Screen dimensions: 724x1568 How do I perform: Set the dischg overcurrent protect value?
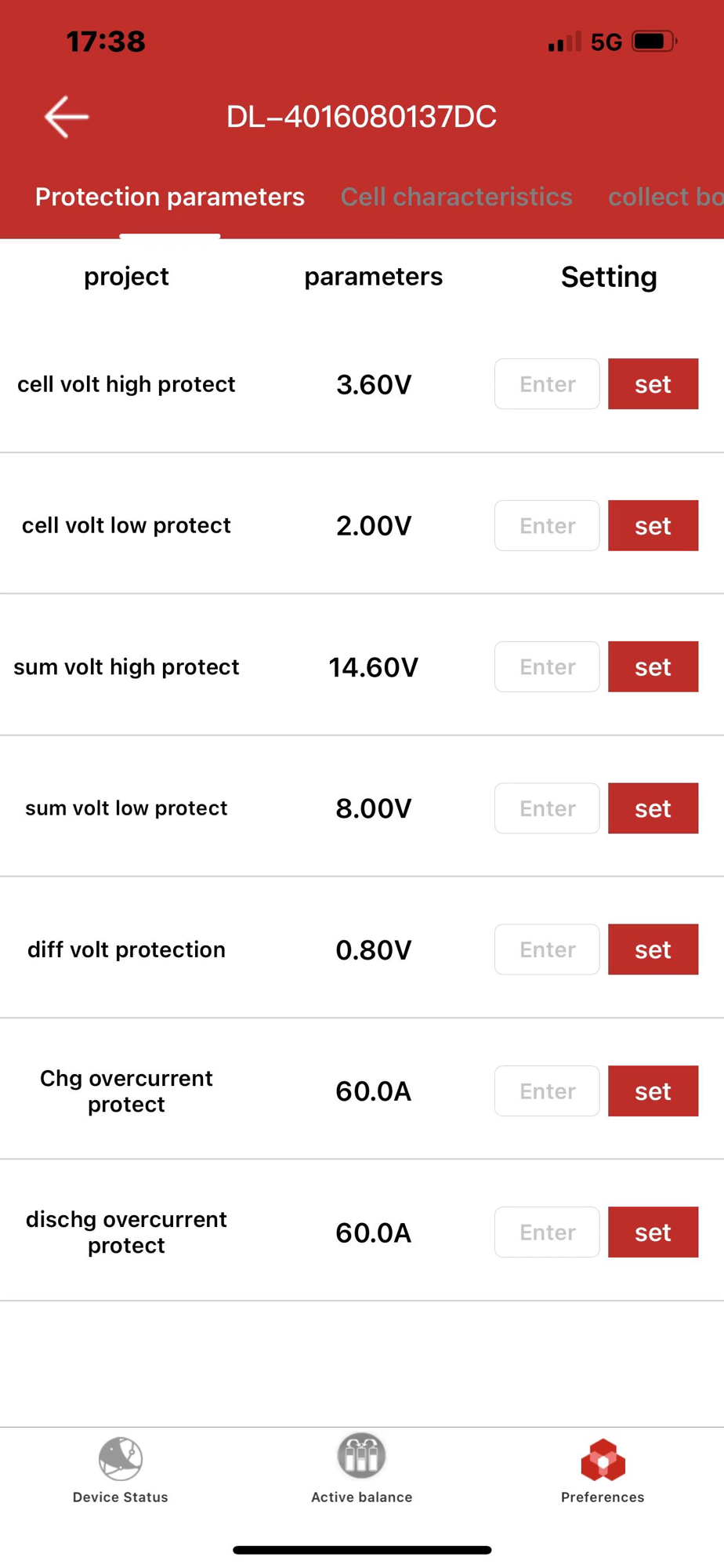point(653,1232)
